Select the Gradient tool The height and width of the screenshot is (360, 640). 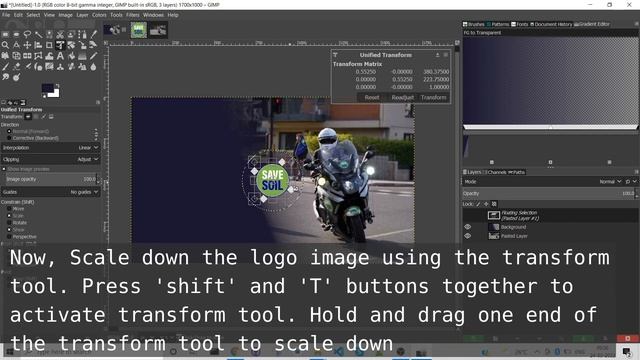pyautogui.click(x=82, y=56)
